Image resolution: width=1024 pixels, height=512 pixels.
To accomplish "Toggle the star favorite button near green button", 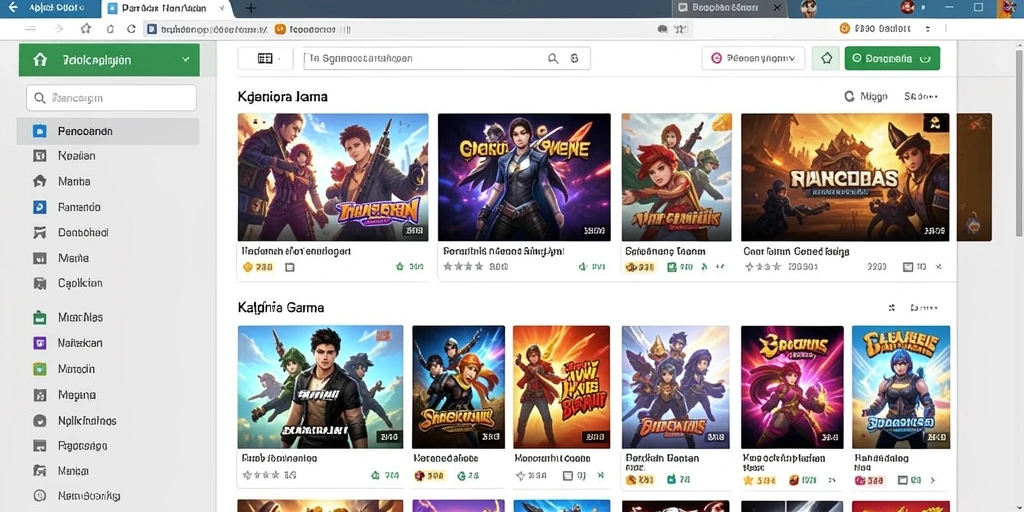I will coord(826,58).
